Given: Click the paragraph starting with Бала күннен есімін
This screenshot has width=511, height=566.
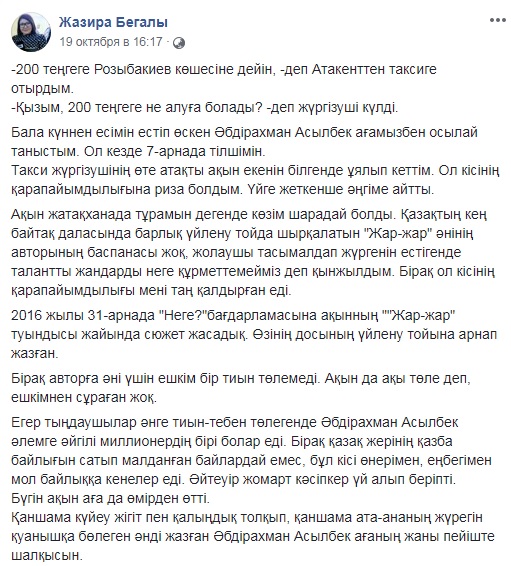Looking at the screenshot, I should point(244,142).
